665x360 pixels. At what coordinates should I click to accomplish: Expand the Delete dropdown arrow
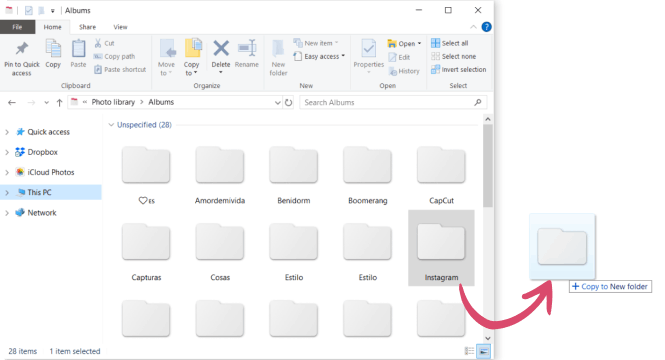click(x=221, y=73)
